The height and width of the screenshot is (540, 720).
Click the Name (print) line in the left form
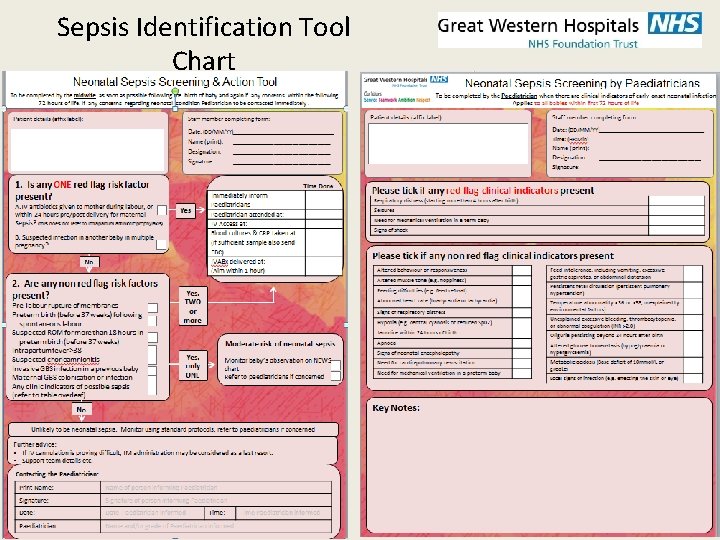(x=283, y=142)
